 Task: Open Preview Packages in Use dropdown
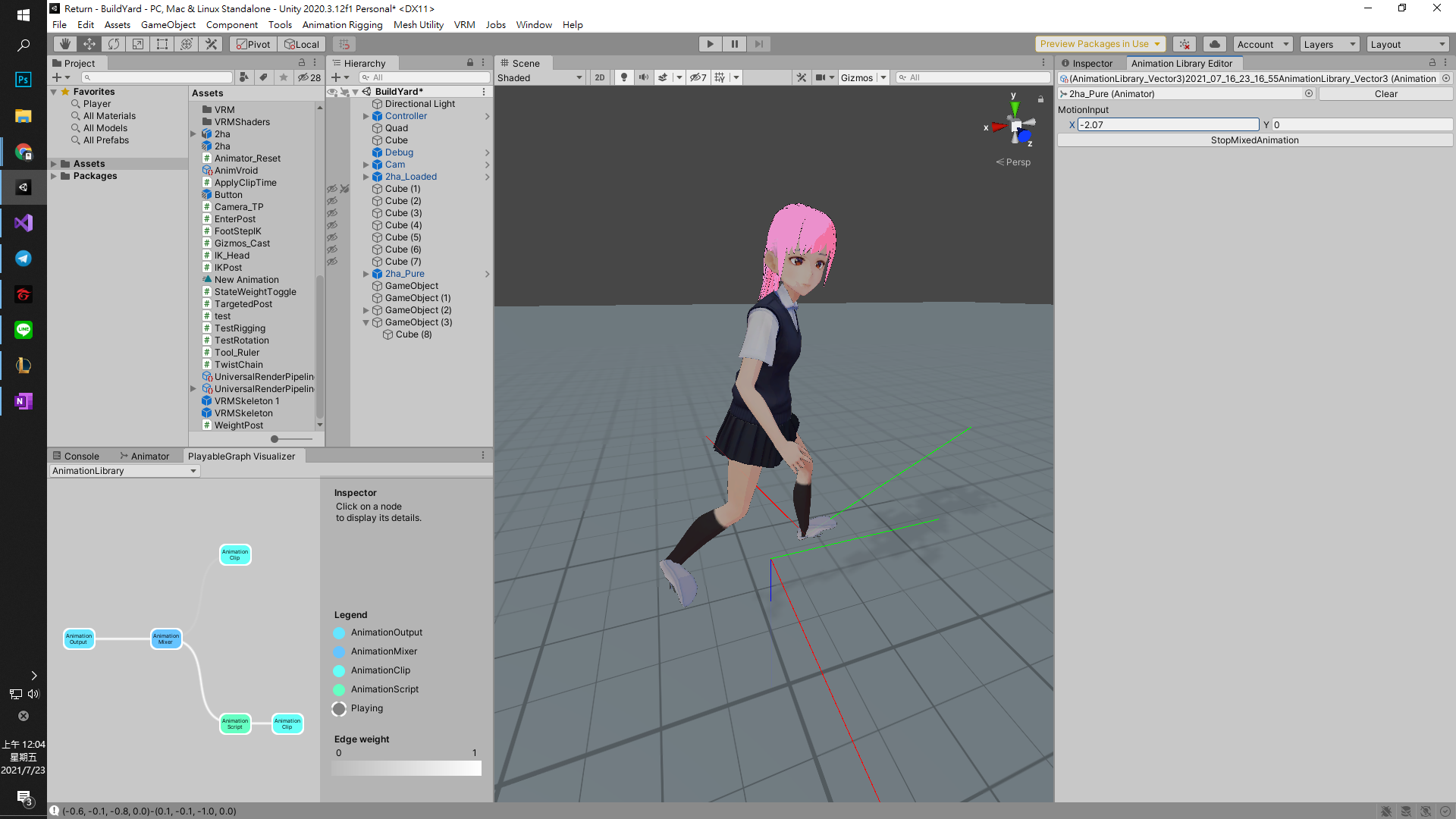pyautogui.click(x=1100, y=44)
